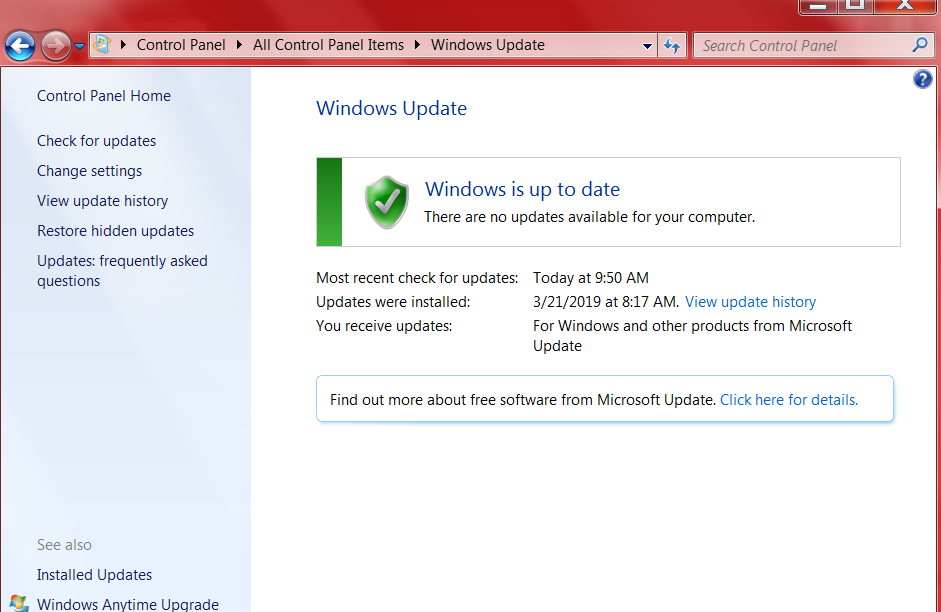Expand arrow after Control Panel breadcrumb

(239, 44)
